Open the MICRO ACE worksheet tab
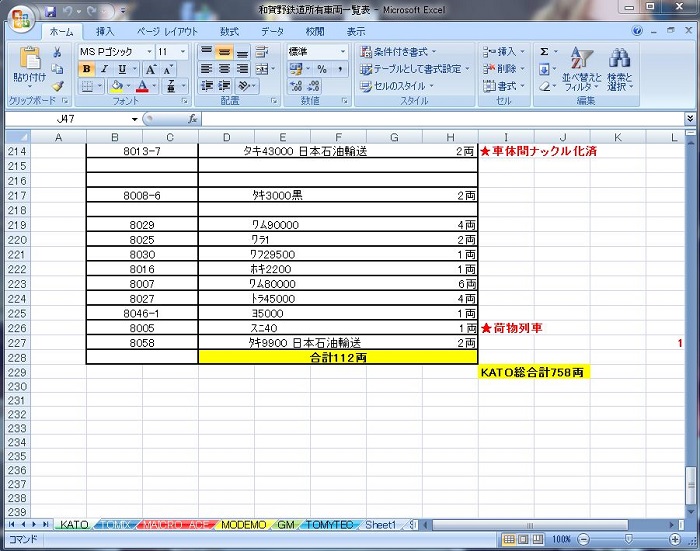The height and width of the screenshot is (551, 700). tap(175, 525)
